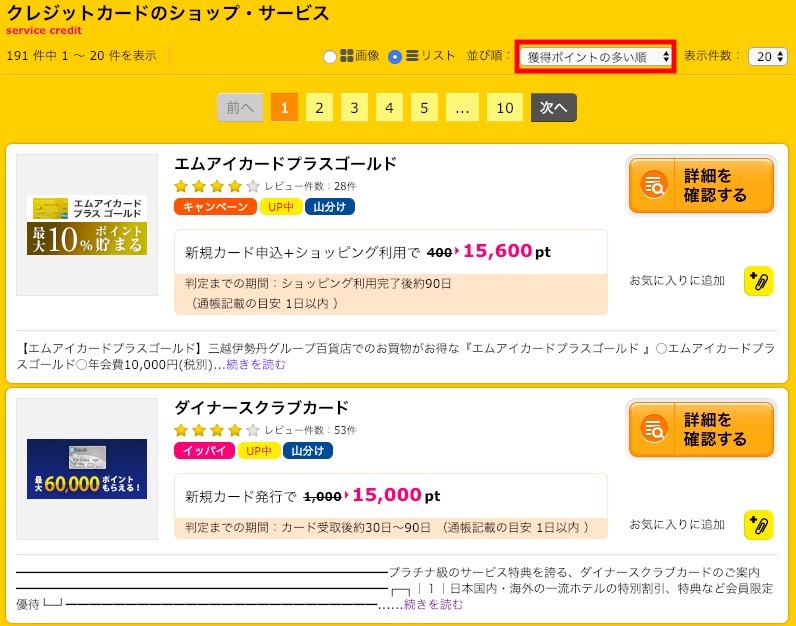The width and height of the screenshot is (796, 626).
Task: Open the 表示件数 20 dropdown
Action: pos(768,56)
